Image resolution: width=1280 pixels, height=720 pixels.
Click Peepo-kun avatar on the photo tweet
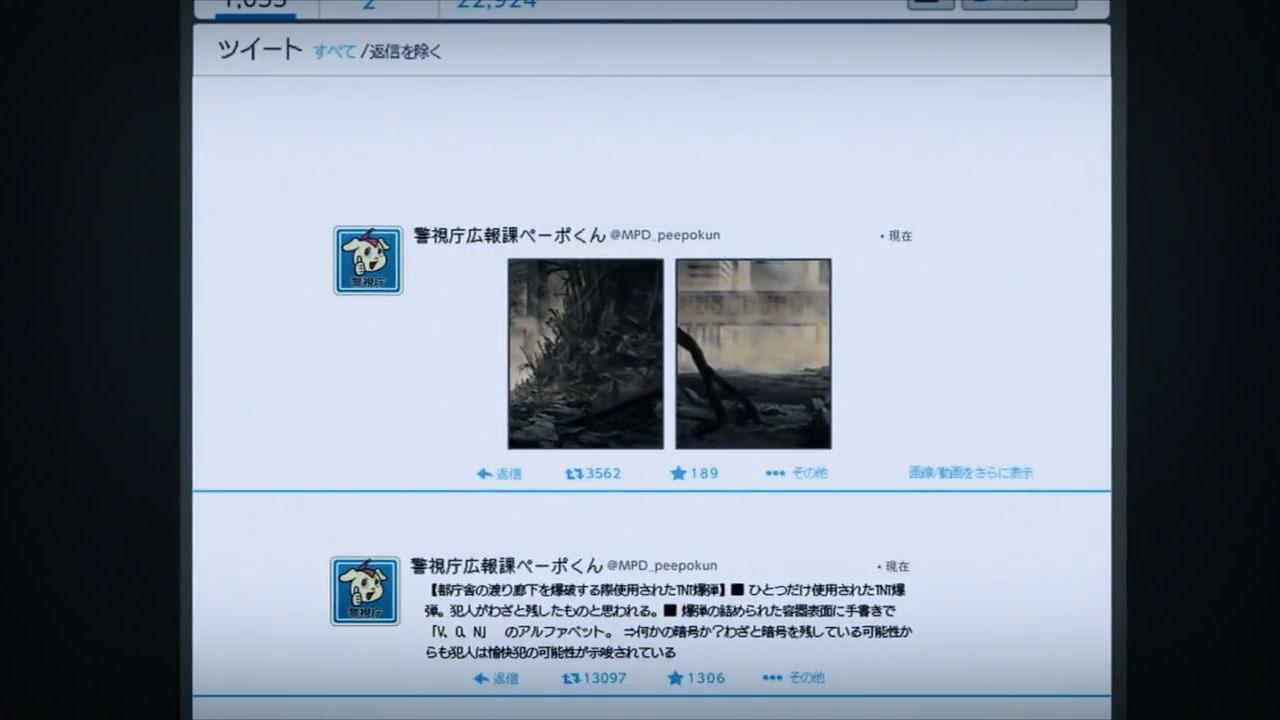(x=368, y=260)
